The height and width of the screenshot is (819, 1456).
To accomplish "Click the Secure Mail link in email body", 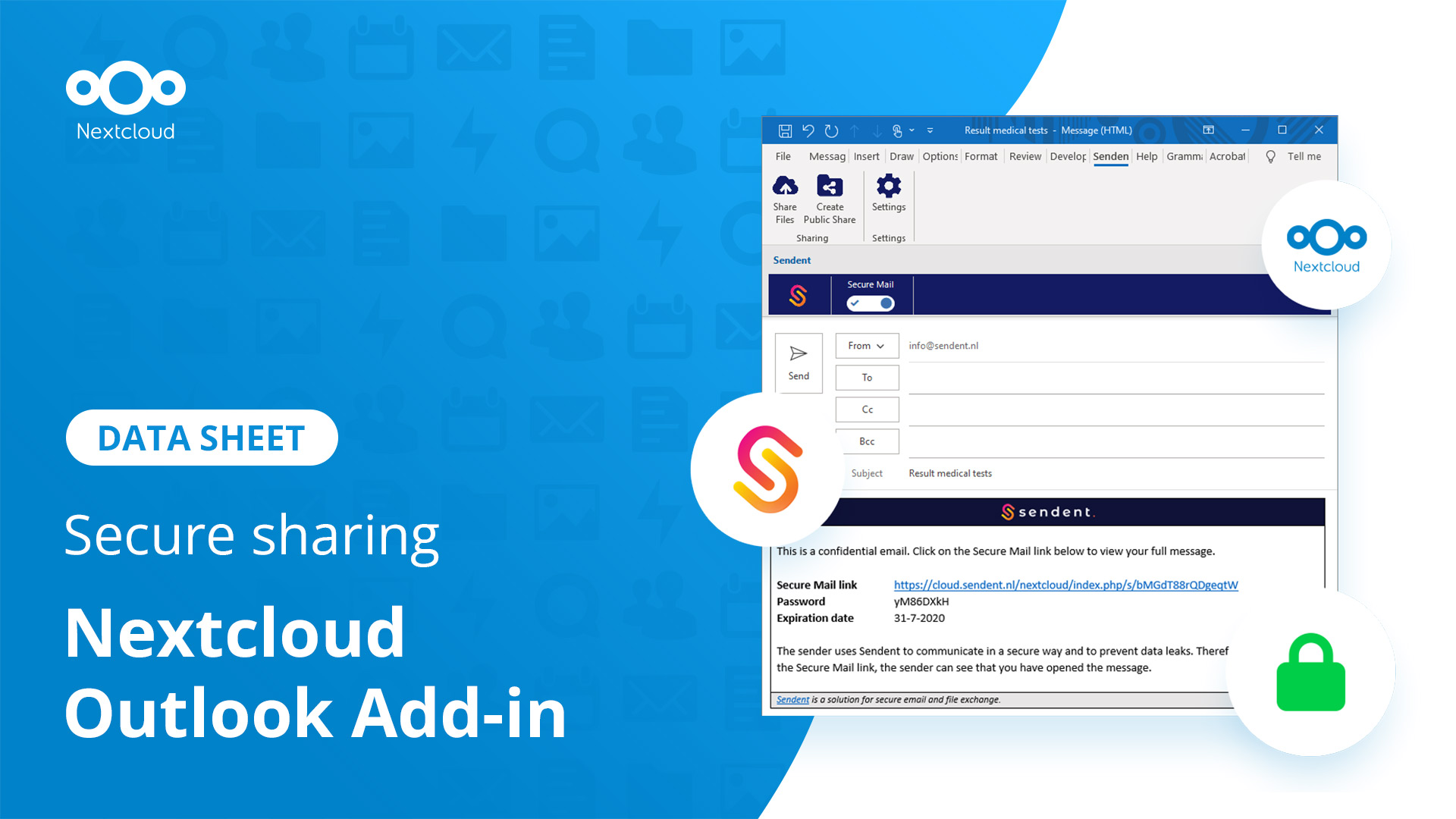I will pos(1065,585).
